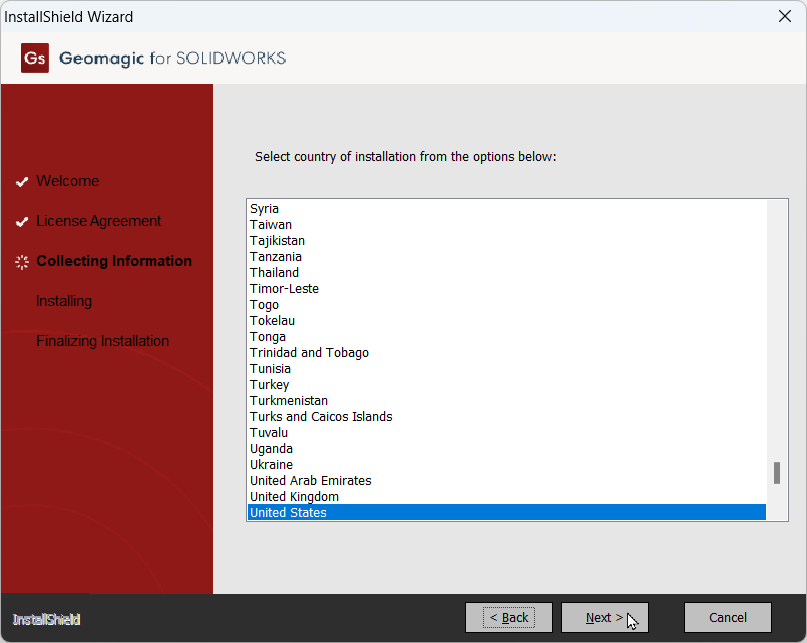Choose Tanzania from the list
807x643 pixels.
click(506, 256)
